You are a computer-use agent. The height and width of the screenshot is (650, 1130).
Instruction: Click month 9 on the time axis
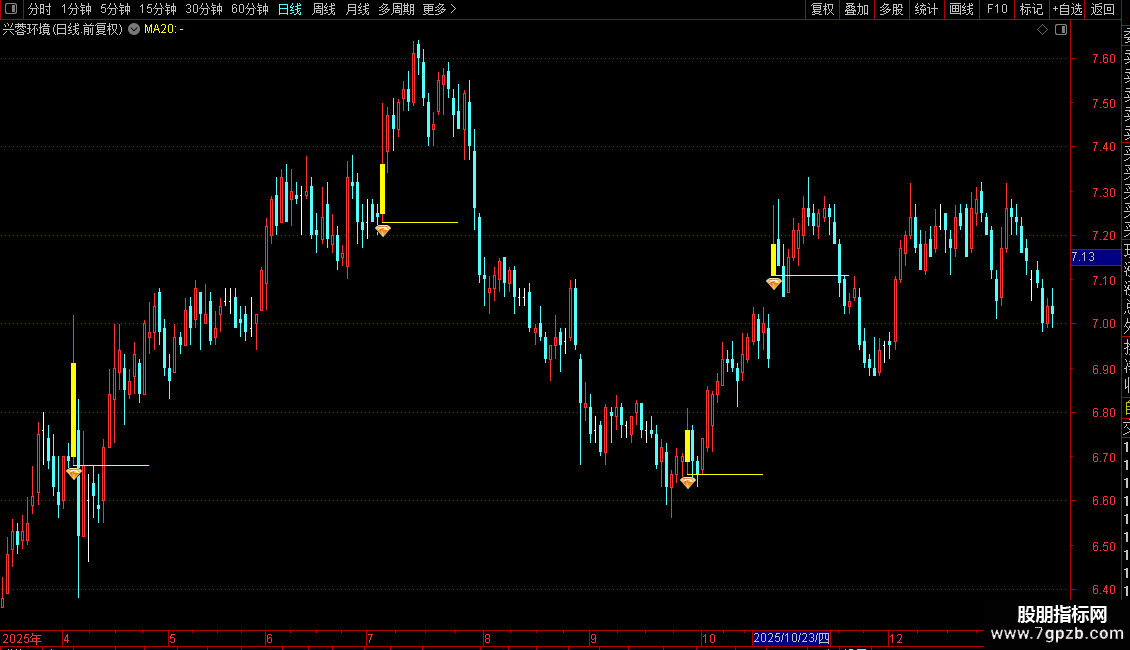click(x=593, y=638)
